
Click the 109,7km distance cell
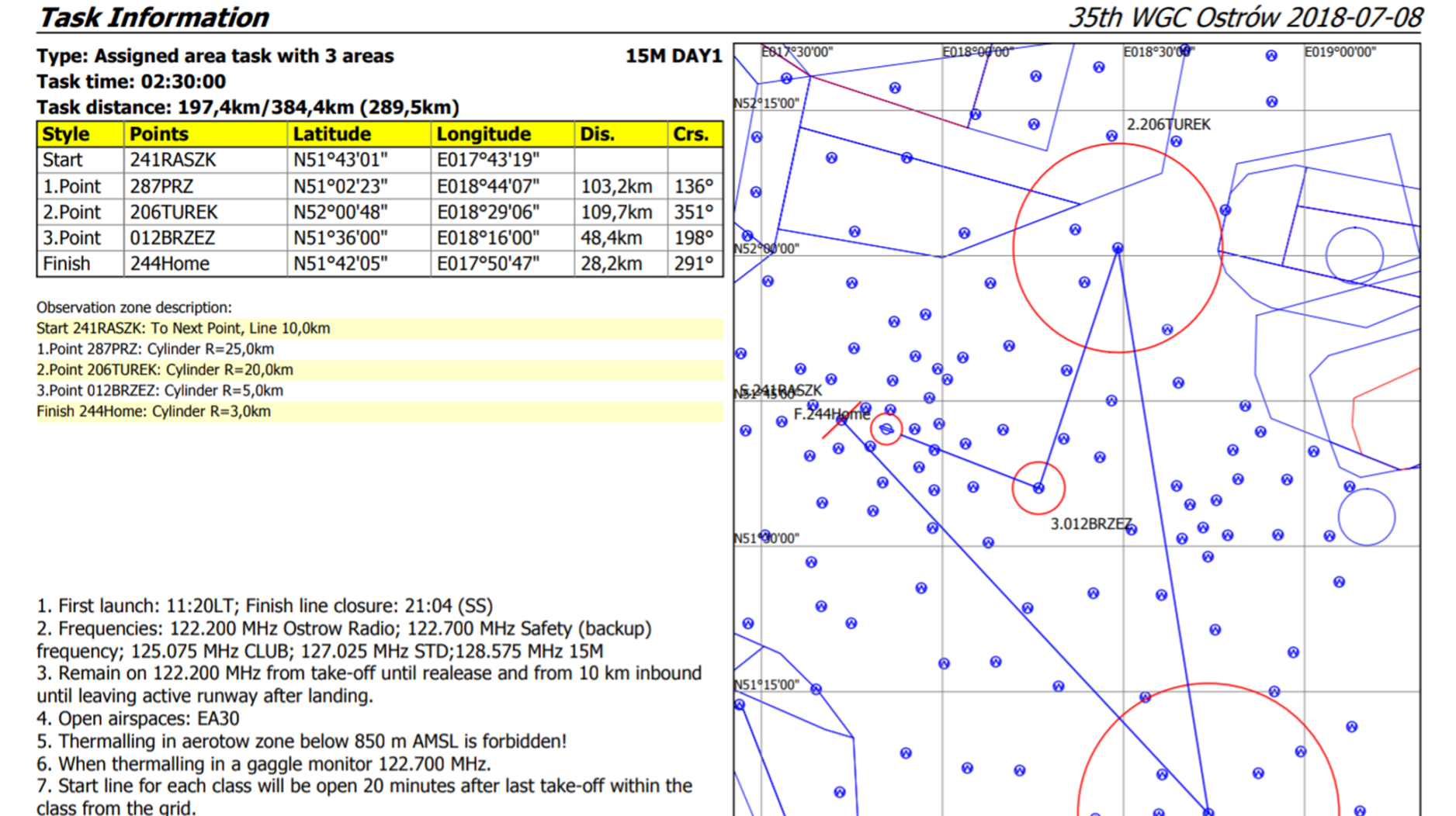coord(616,212)
